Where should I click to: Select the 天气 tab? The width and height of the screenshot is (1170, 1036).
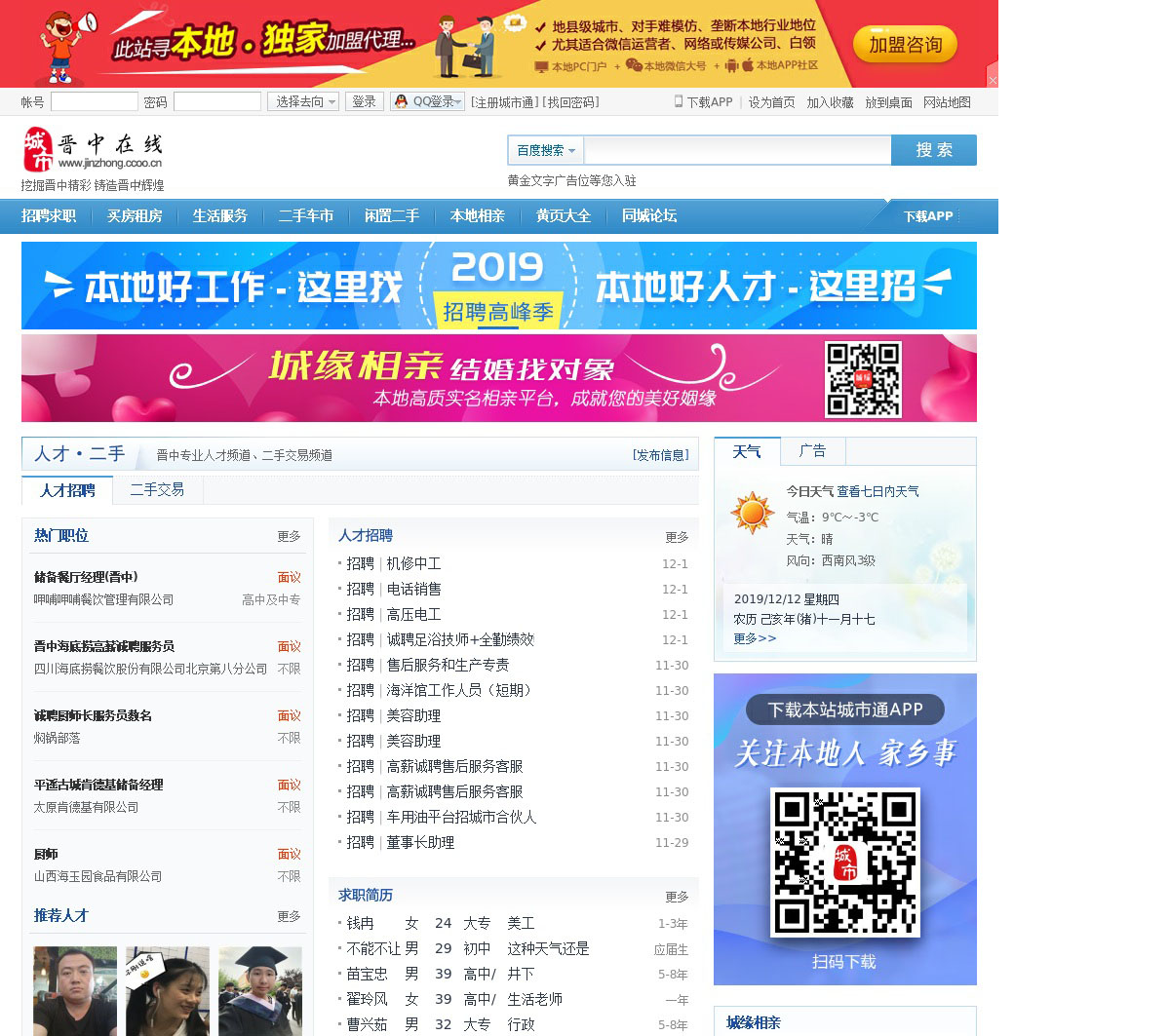[x=747, y=451]
